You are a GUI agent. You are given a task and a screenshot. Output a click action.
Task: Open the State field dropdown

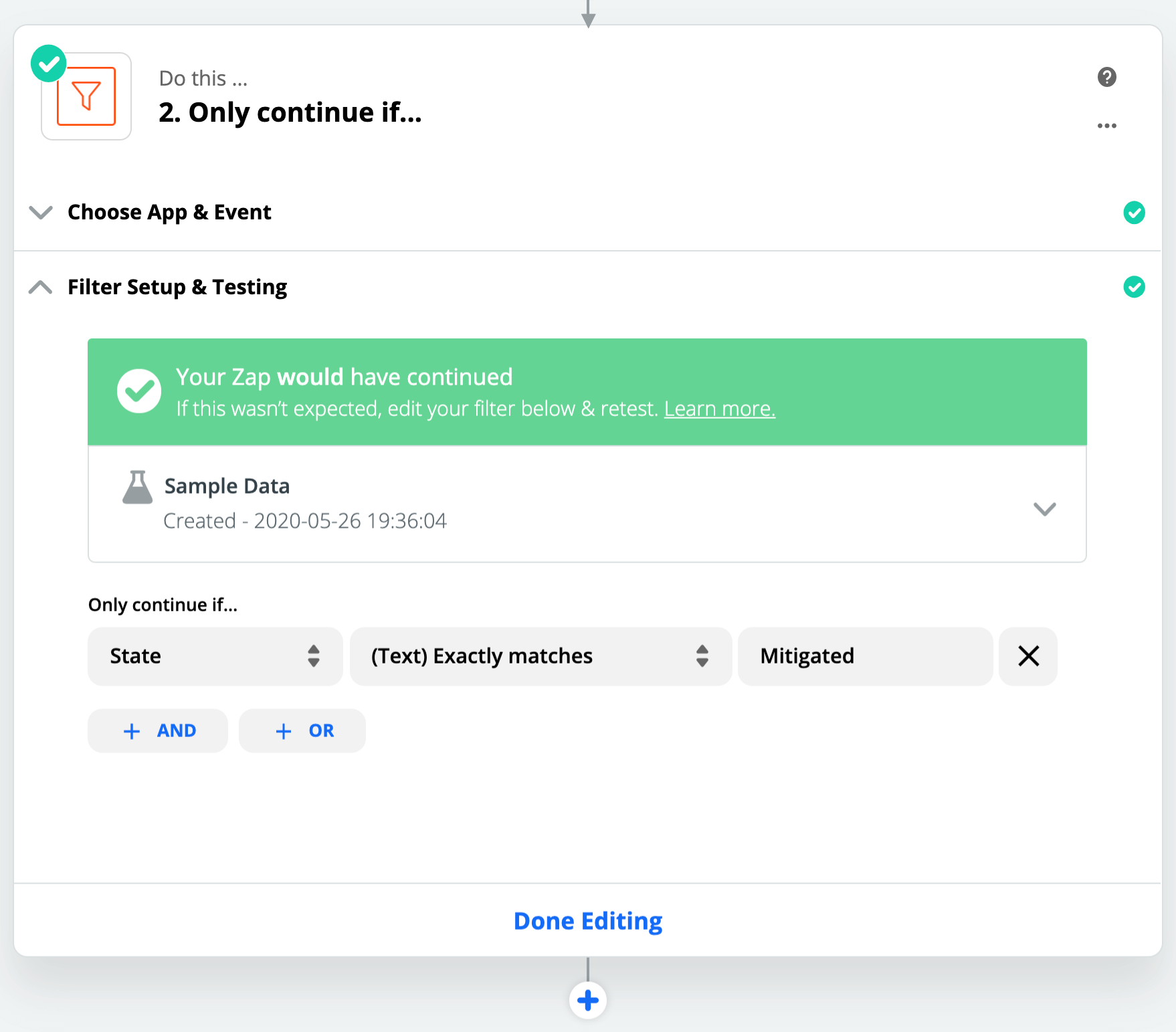(215, 656)
